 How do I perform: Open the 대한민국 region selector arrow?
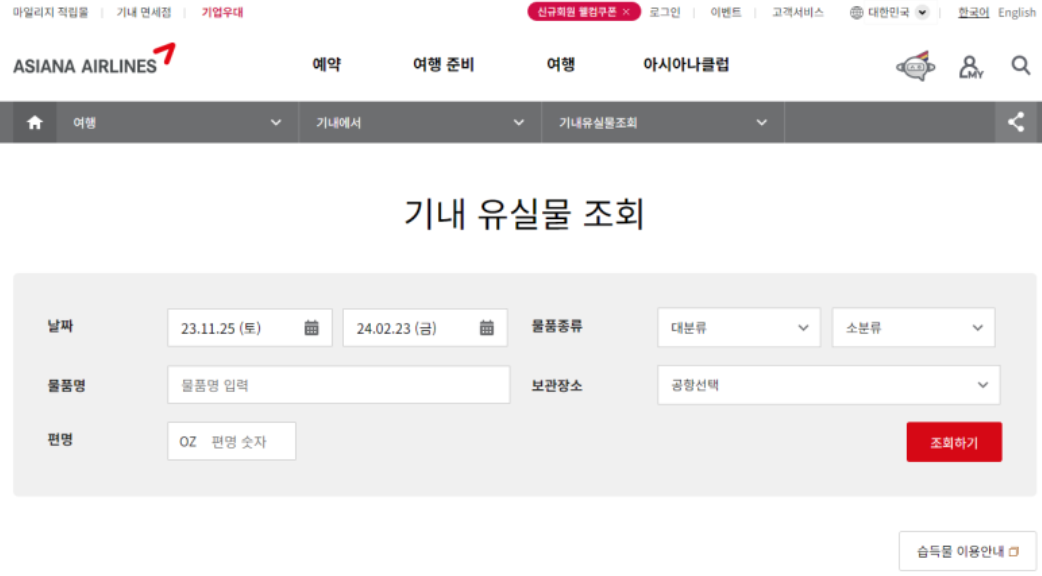tap(922, 13)
